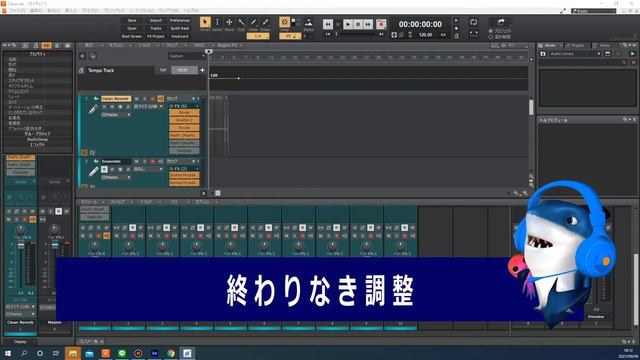This screenshot has width=640, height=360.
Task: Toggle the Snap to grid icon
Action: coord(284,22)
